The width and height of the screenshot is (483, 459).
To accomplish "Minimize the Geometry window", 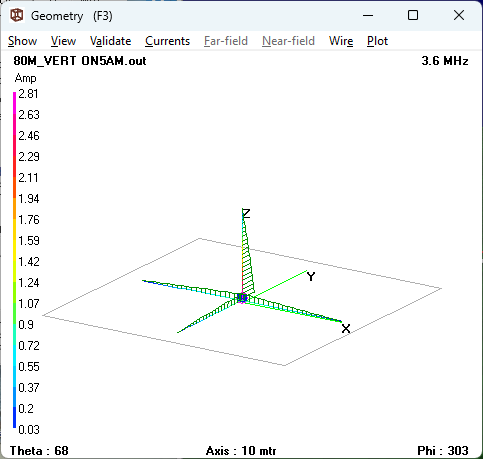I will (368, 15).
